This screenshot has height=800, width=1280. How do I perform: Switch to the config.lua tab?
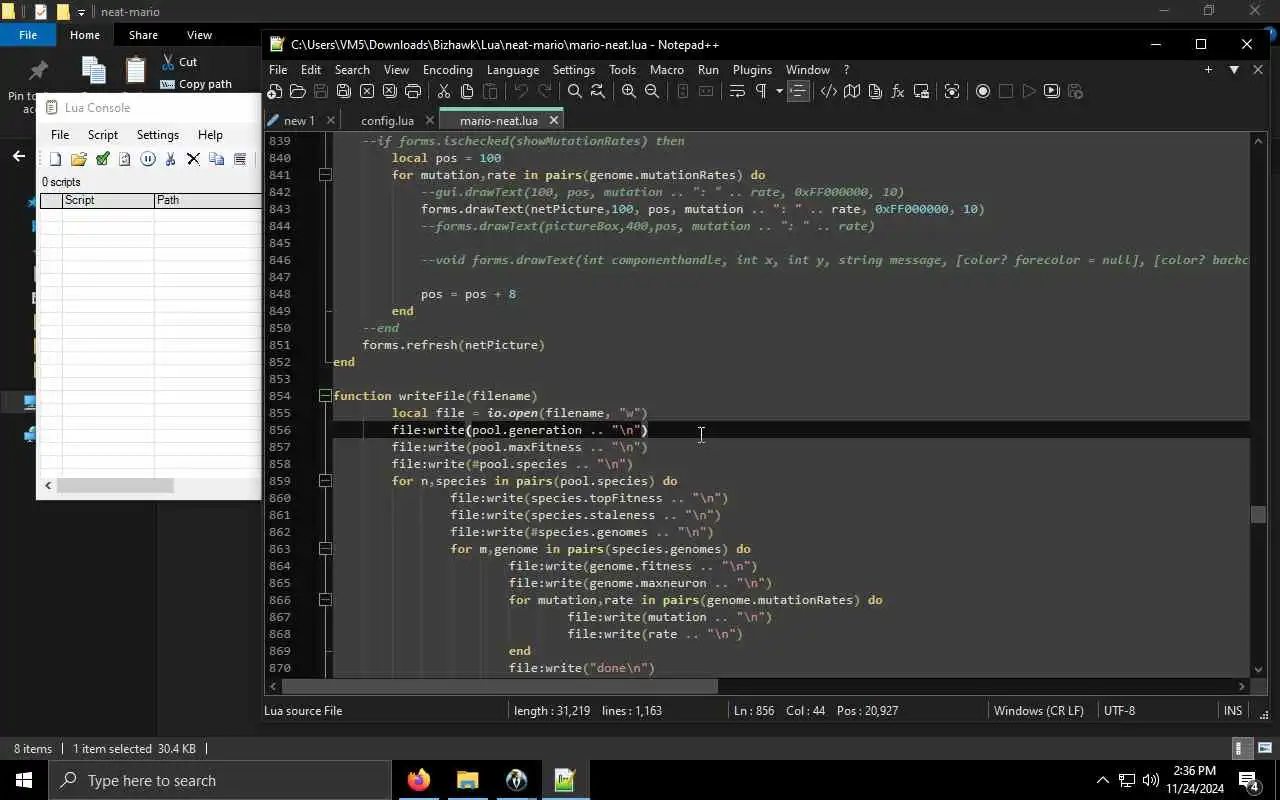[387, 121]
